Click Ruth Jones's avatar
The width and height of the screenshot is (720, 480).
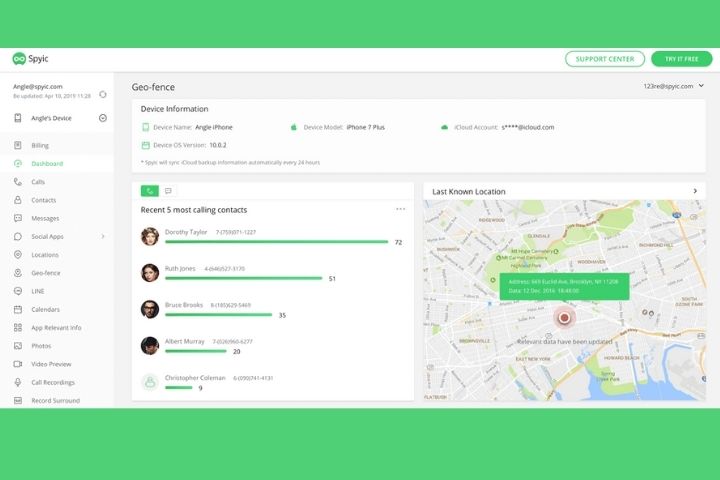[x=150, y=273]
